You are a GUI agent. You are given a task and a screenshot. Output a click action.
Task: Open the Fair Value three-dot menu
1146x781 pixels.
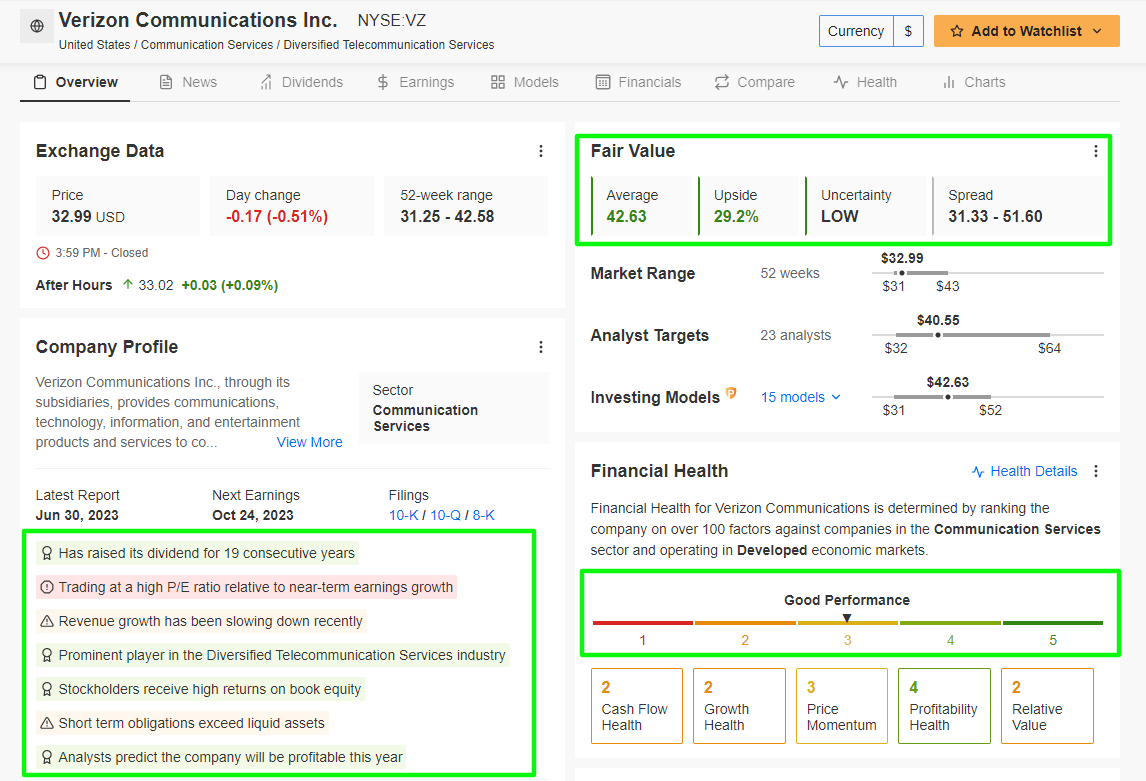point(1096,151)
